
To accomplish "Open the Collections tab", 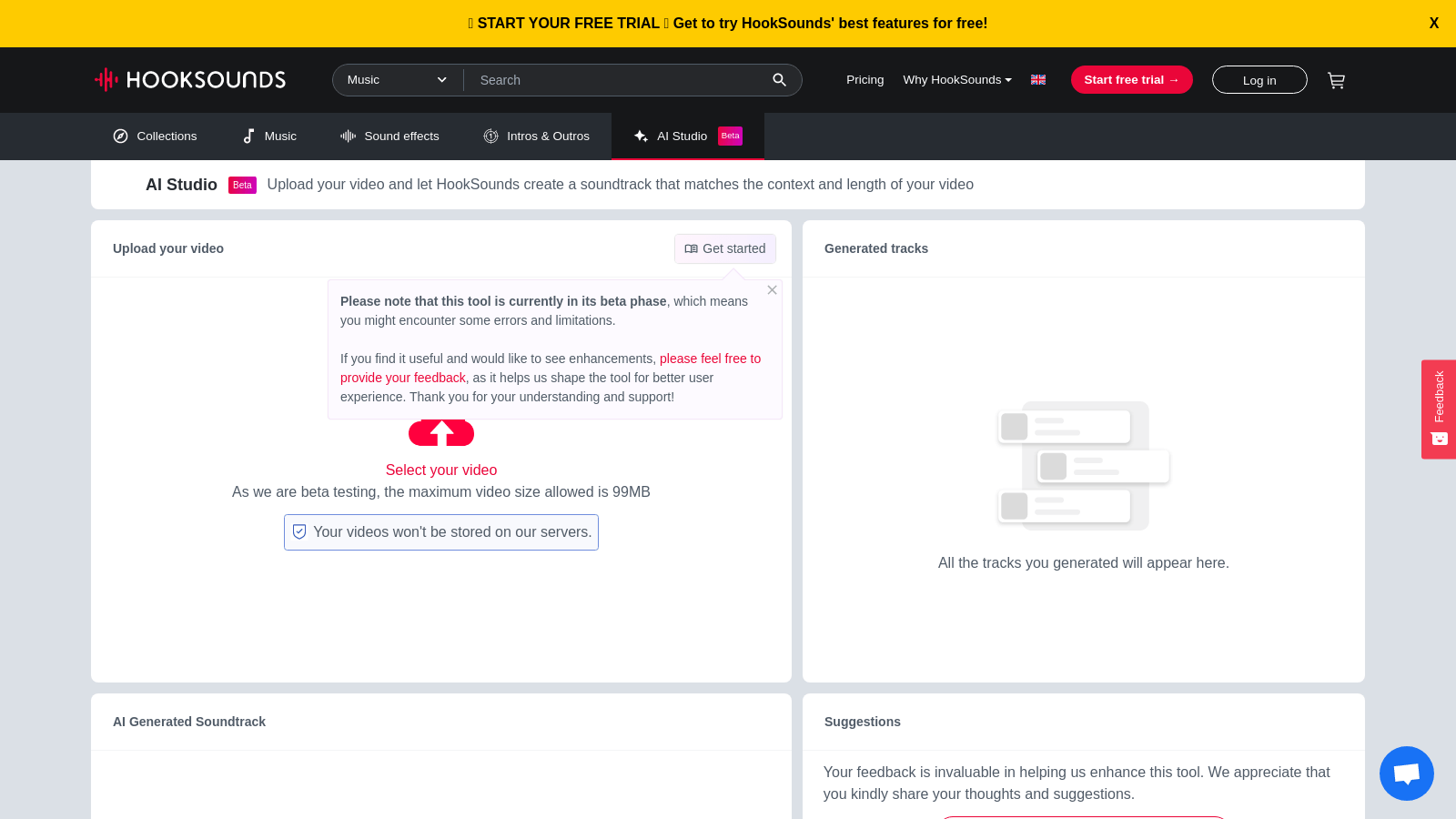I will [x=155, y=136].
